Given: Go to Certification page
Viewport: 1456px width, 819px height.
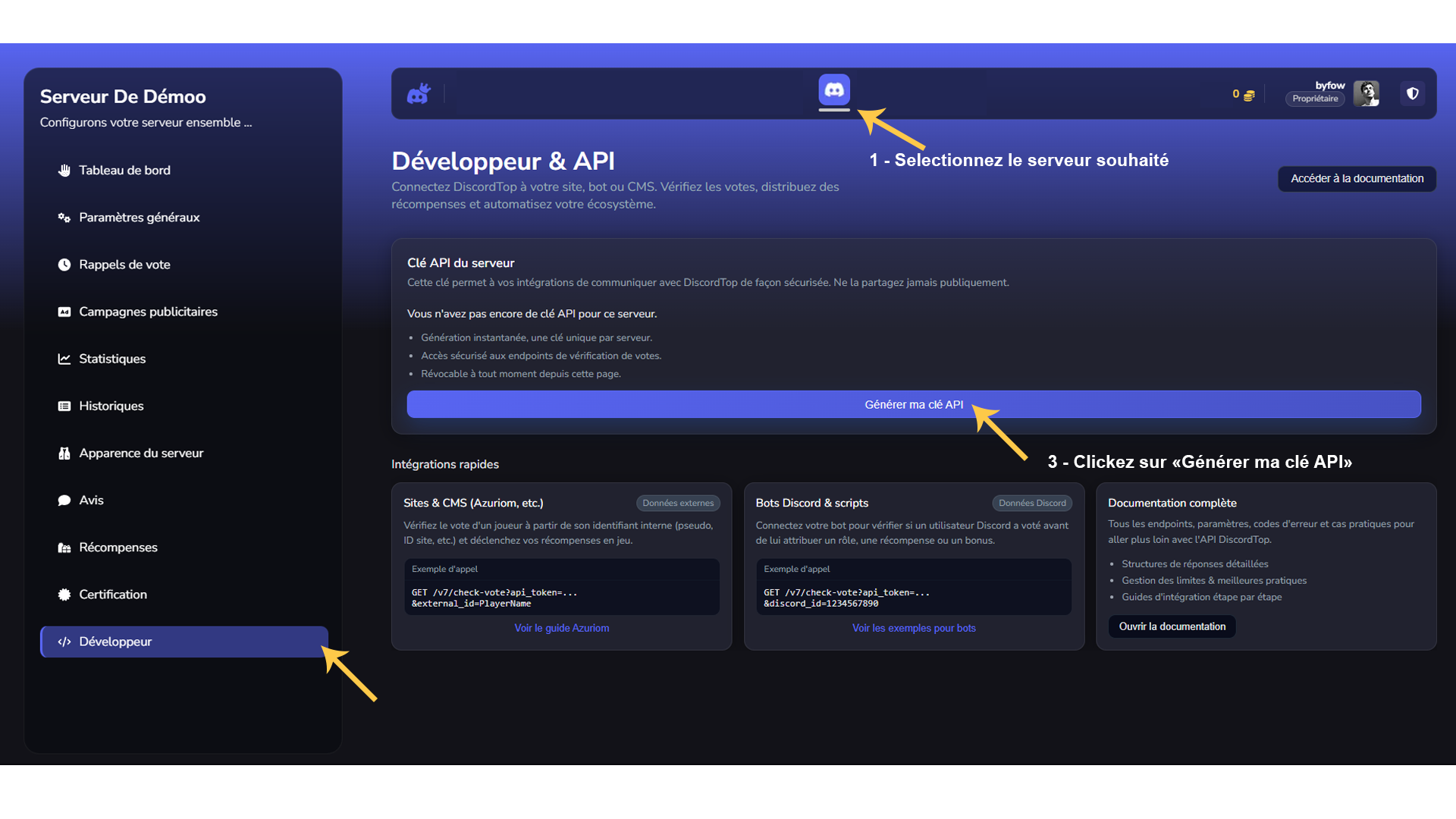Looking at the screenshot, I should [x=113, y=595].
